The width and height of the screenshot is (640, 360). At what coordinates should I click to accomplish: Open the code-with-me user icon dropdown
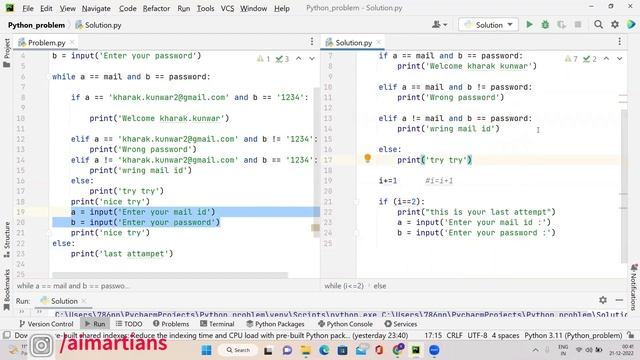pyautogui.click(x=440, y=25)
